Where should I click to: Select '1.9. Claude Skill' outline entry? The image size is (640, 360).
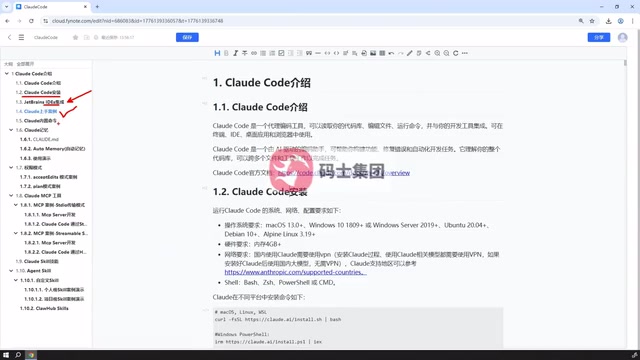click(x=37, y=261)
